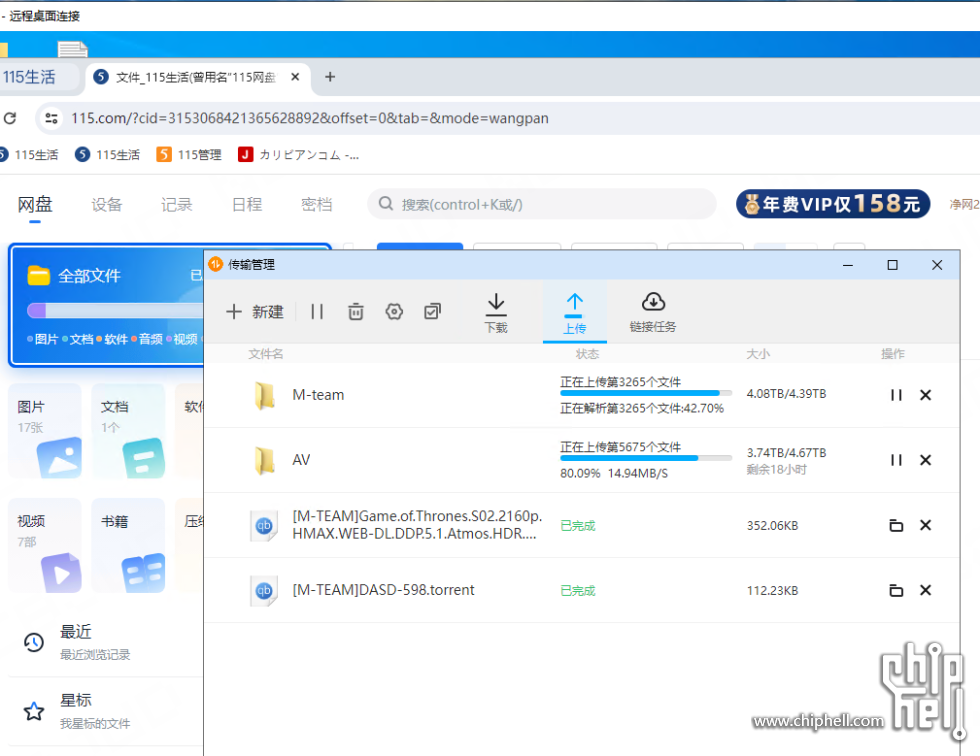The width and height of the screenshot is (980, 756).
Task: Click the trash delete icon in the toolbar
Action: click(x=356, y=312)
